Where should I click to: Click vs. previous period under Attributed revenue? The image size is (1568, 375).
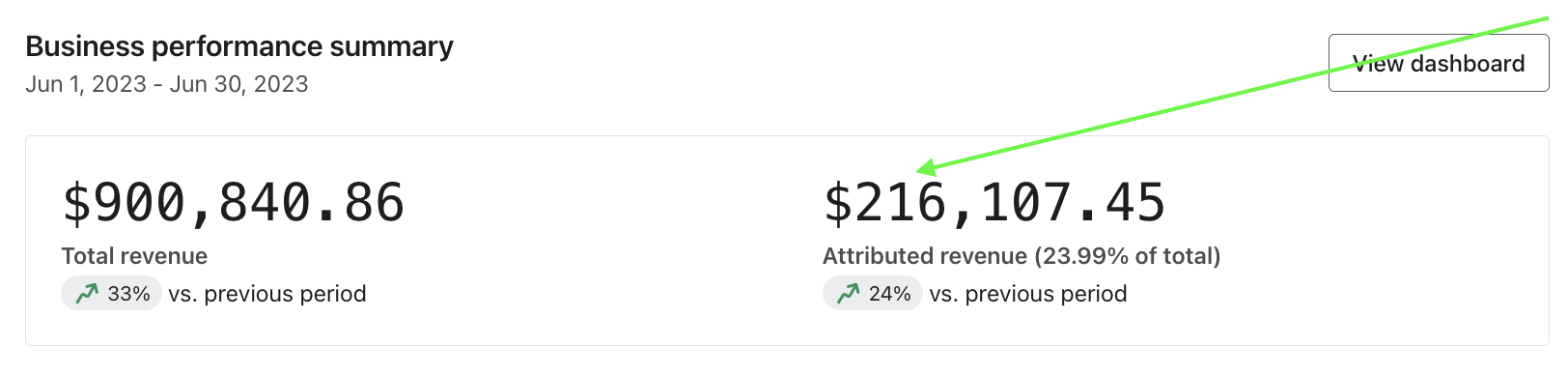1028,294
